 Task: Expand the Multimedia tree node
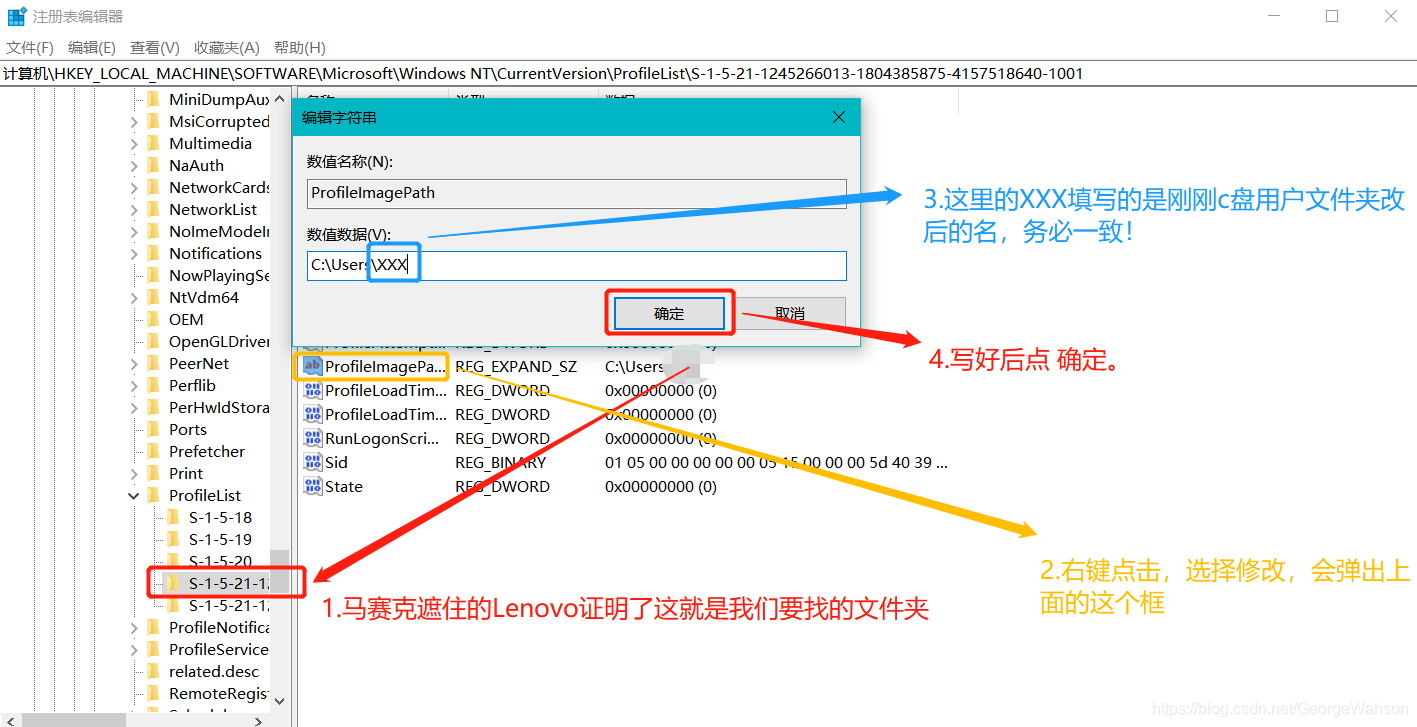pyautogui.click(x=134, y=144)
